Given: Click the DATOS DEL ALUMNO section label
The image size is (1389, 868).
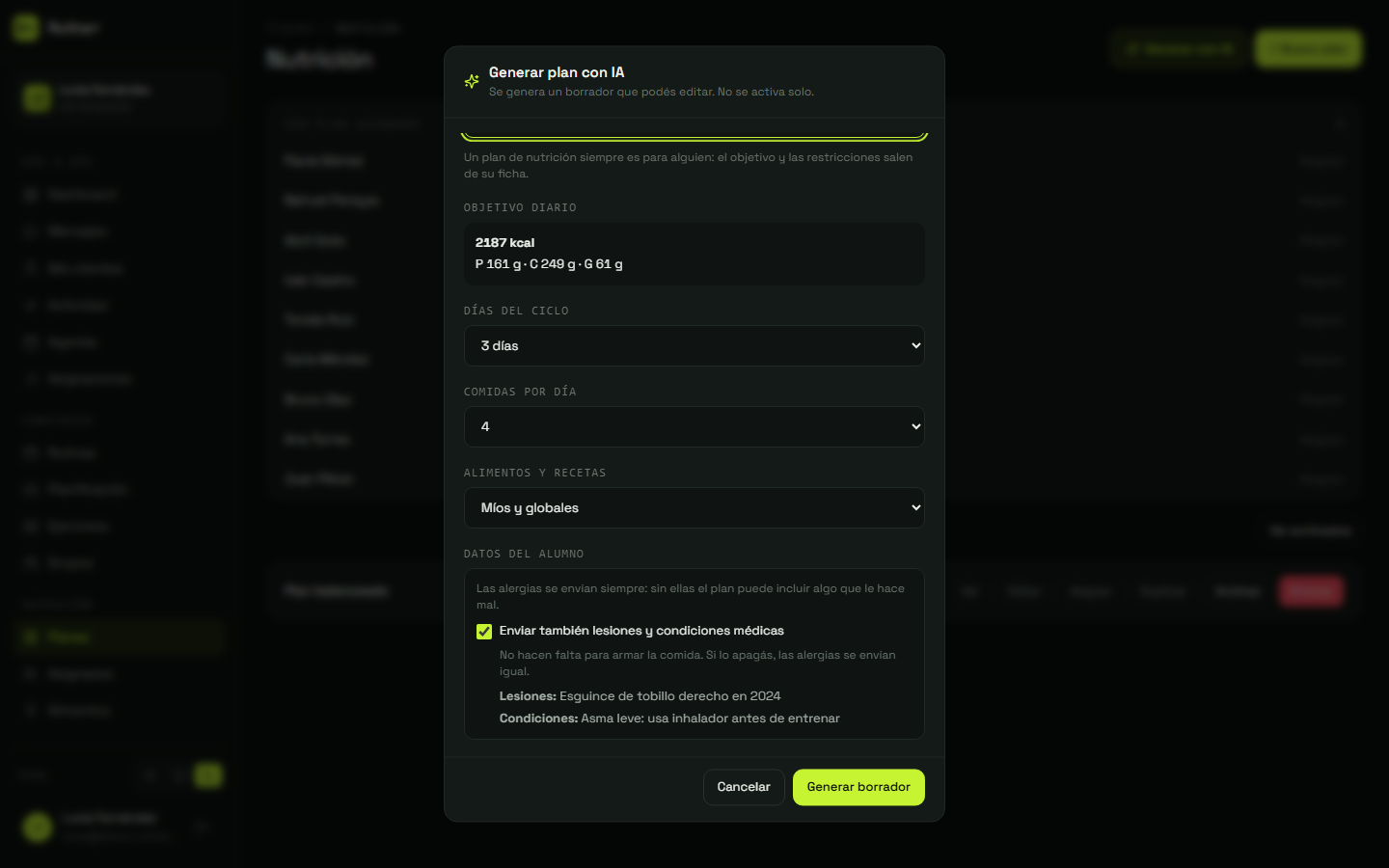Looking at the screenshot, I should point(524,554).
